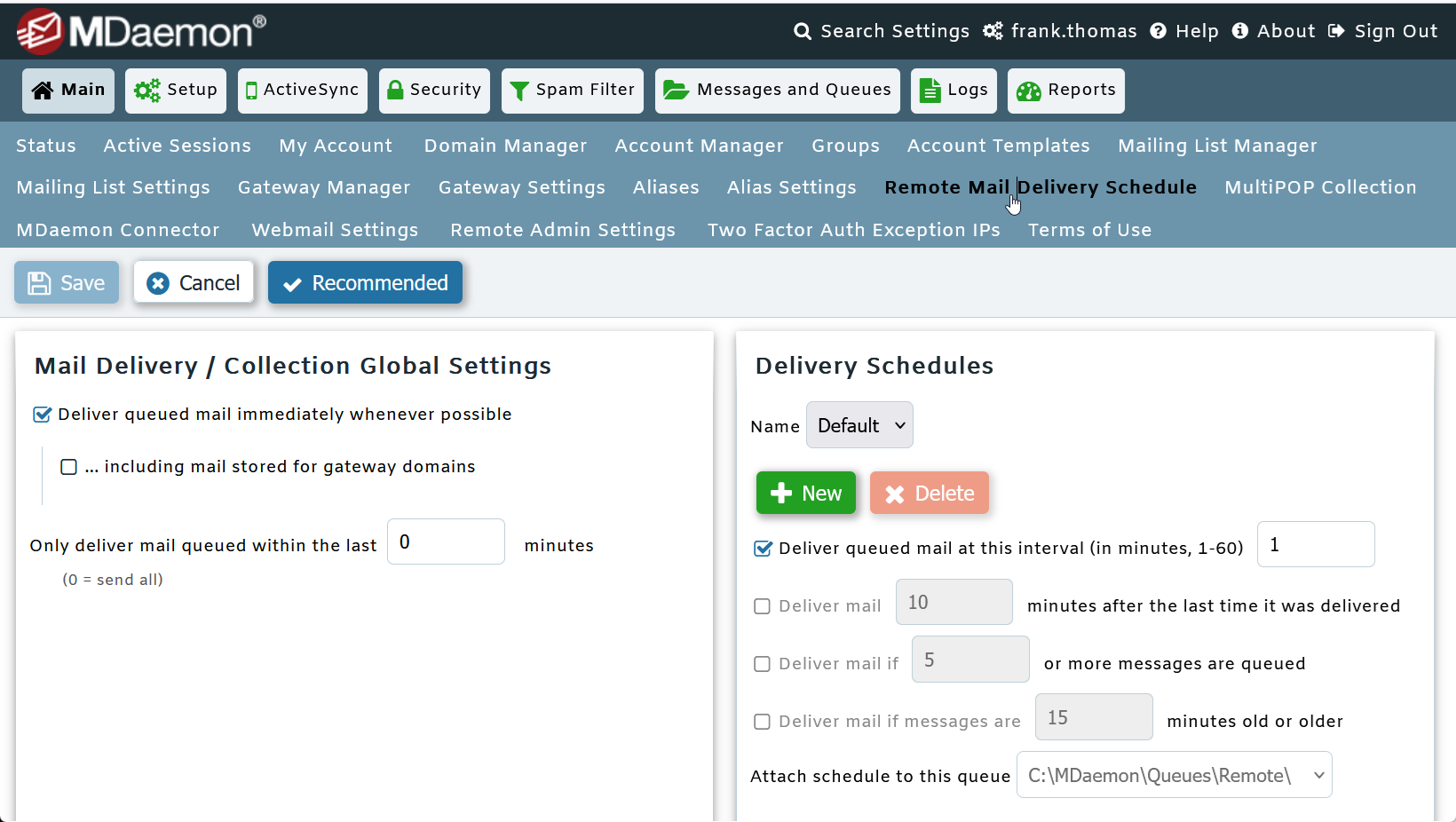Viewport: 1456px width, 822px height.
Task: Enable Deliver mail if messages queued checkbox
Action: pyautogui.click(x=762, y=664)
